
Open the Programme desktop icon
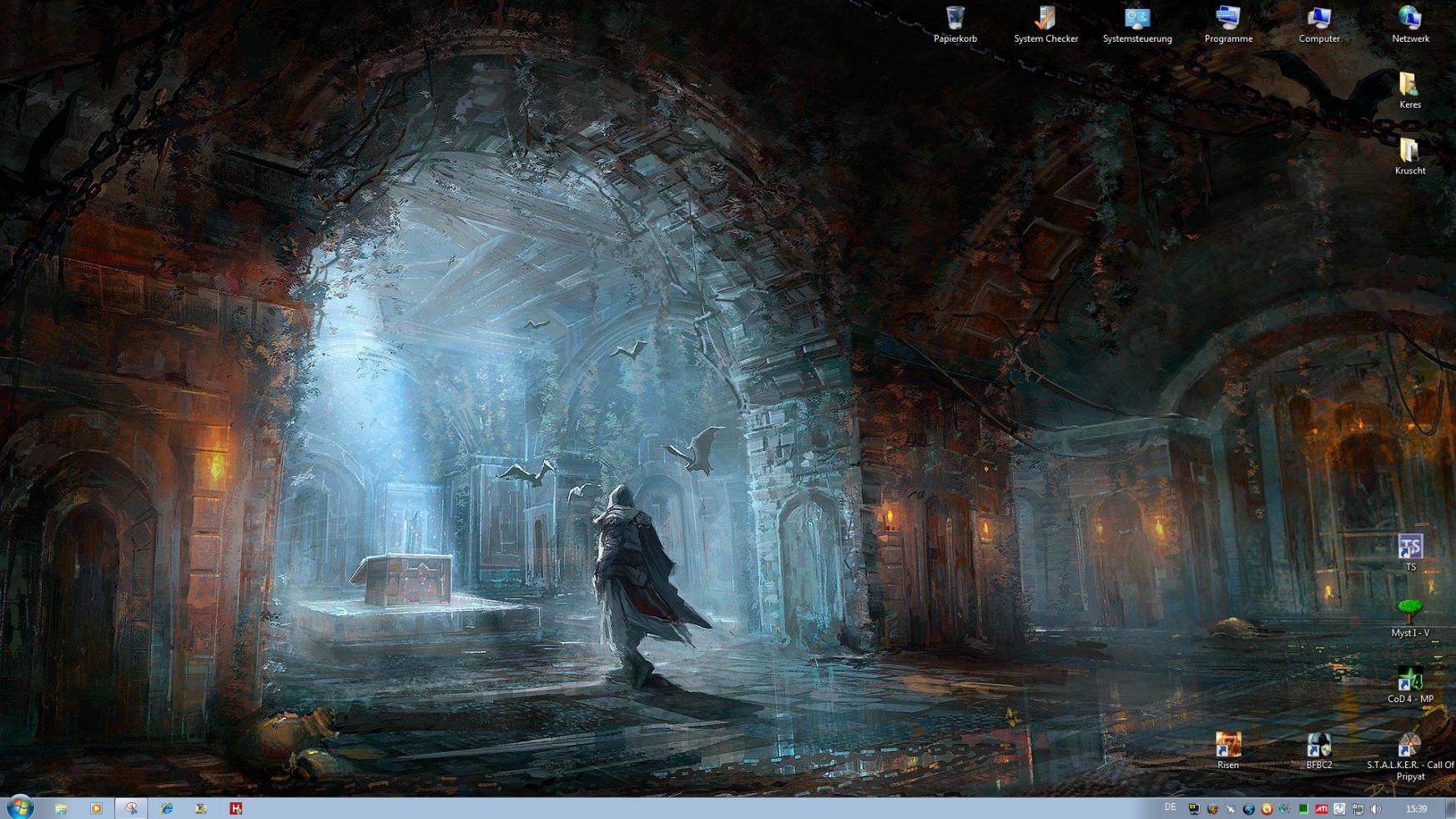[1228, 24]
